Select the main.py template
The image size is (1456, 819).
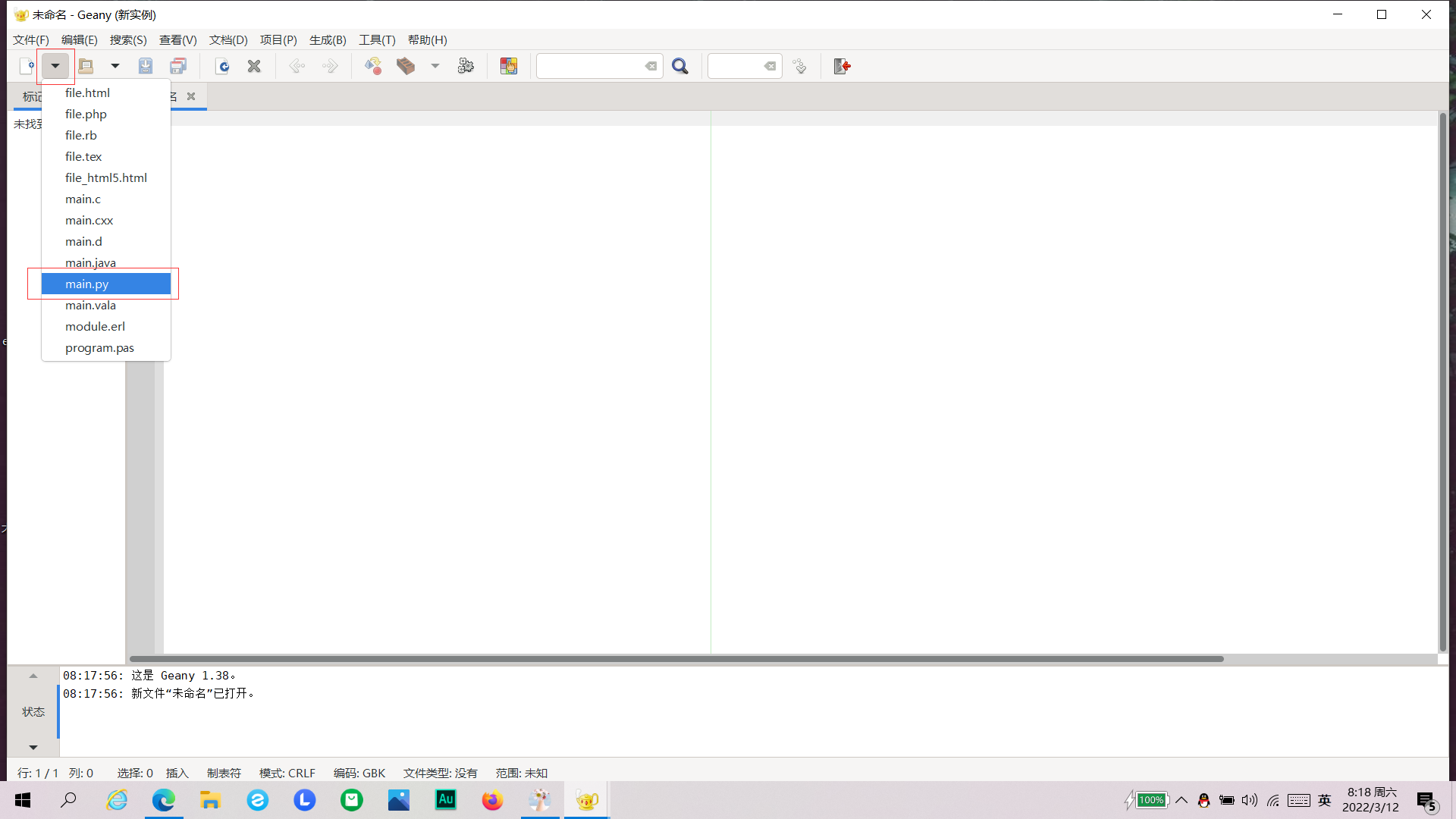tap(106, 284)
